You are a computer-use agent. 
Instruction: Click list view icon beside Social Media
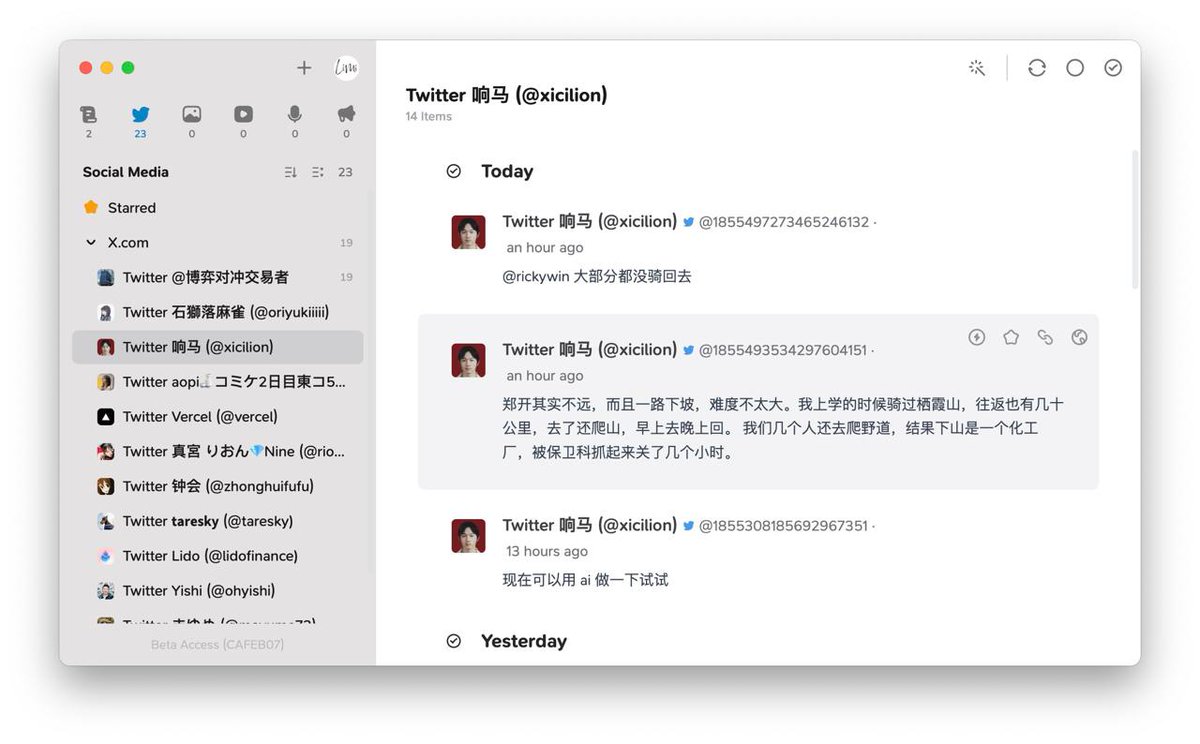coord(318,172)
